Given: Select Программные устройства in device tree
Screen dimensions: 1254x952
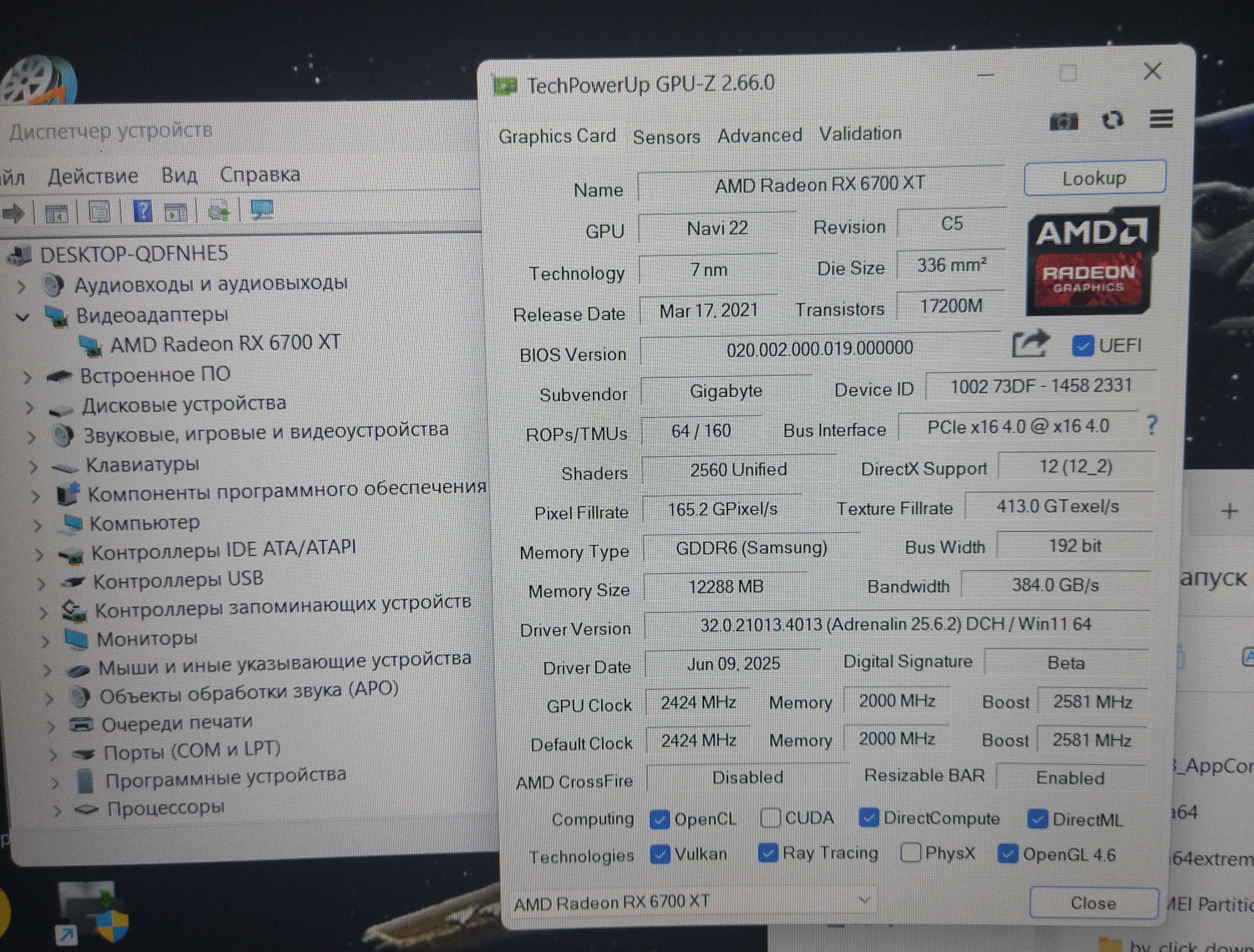Looking at the screenshot, I should [x=226, y=778].
